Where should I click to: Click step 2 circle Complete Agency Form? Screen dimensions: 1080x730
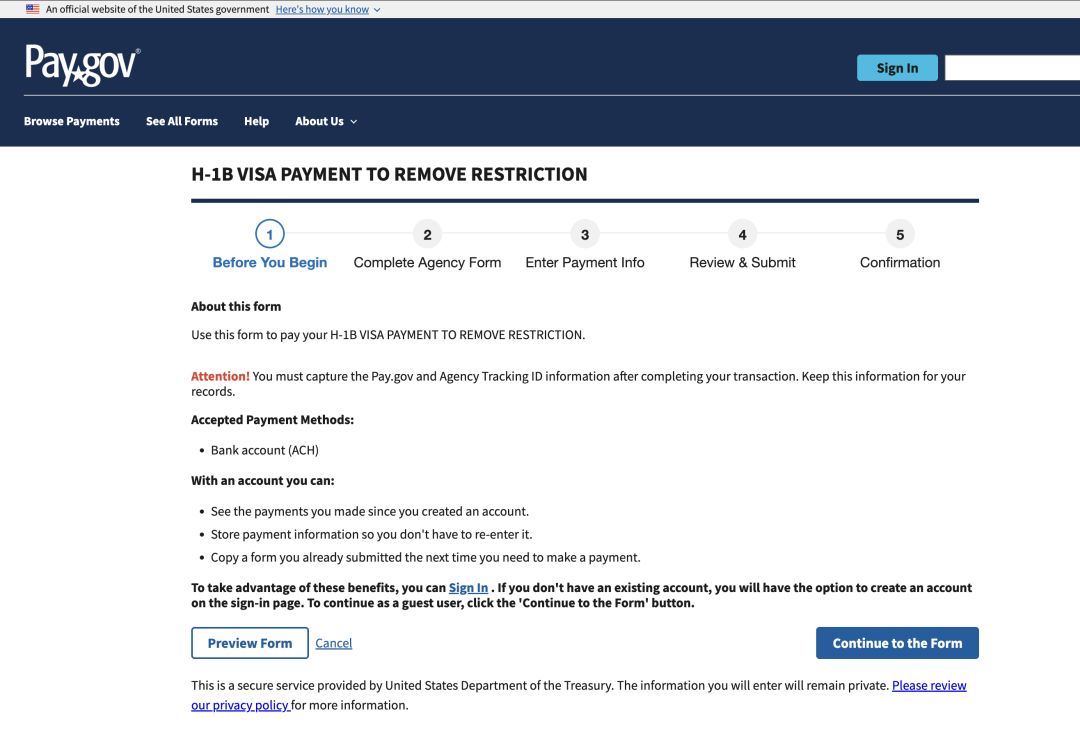tap(427, 235)
